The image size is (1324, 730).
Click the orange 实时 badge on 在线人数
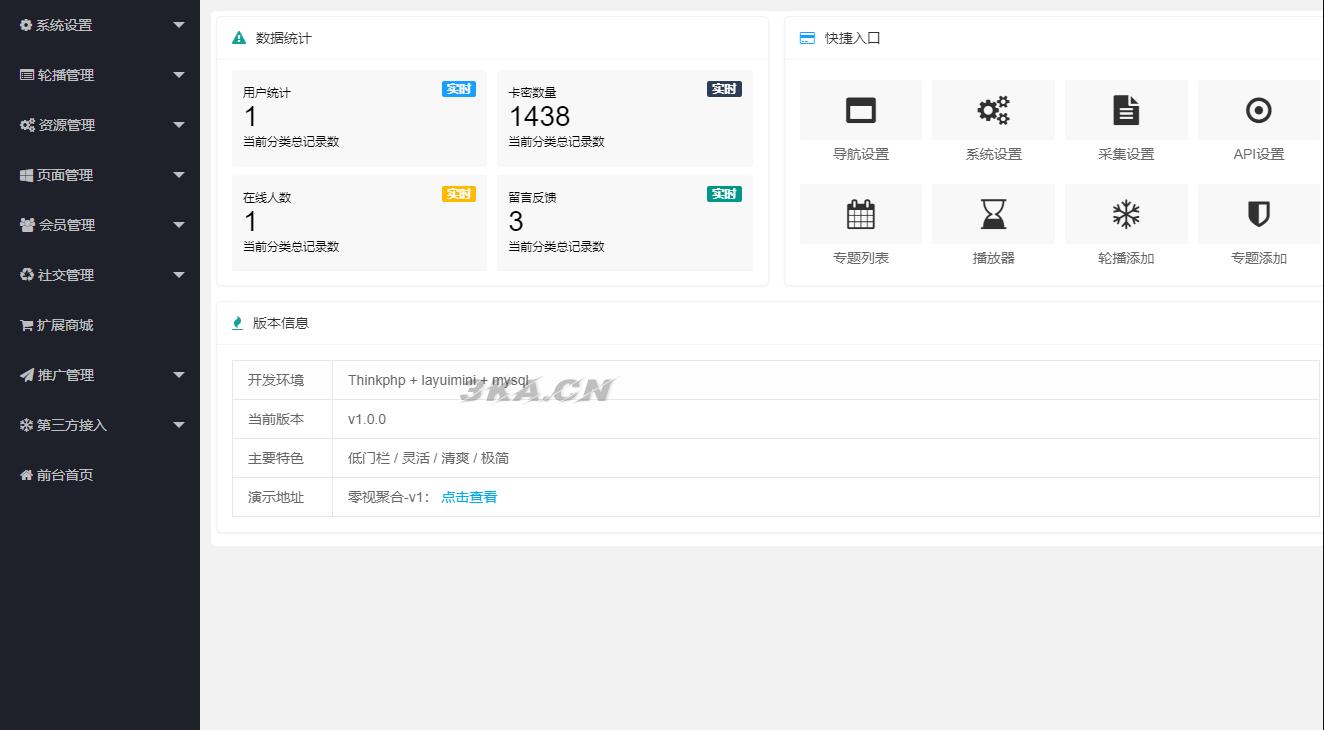(459, 194)
